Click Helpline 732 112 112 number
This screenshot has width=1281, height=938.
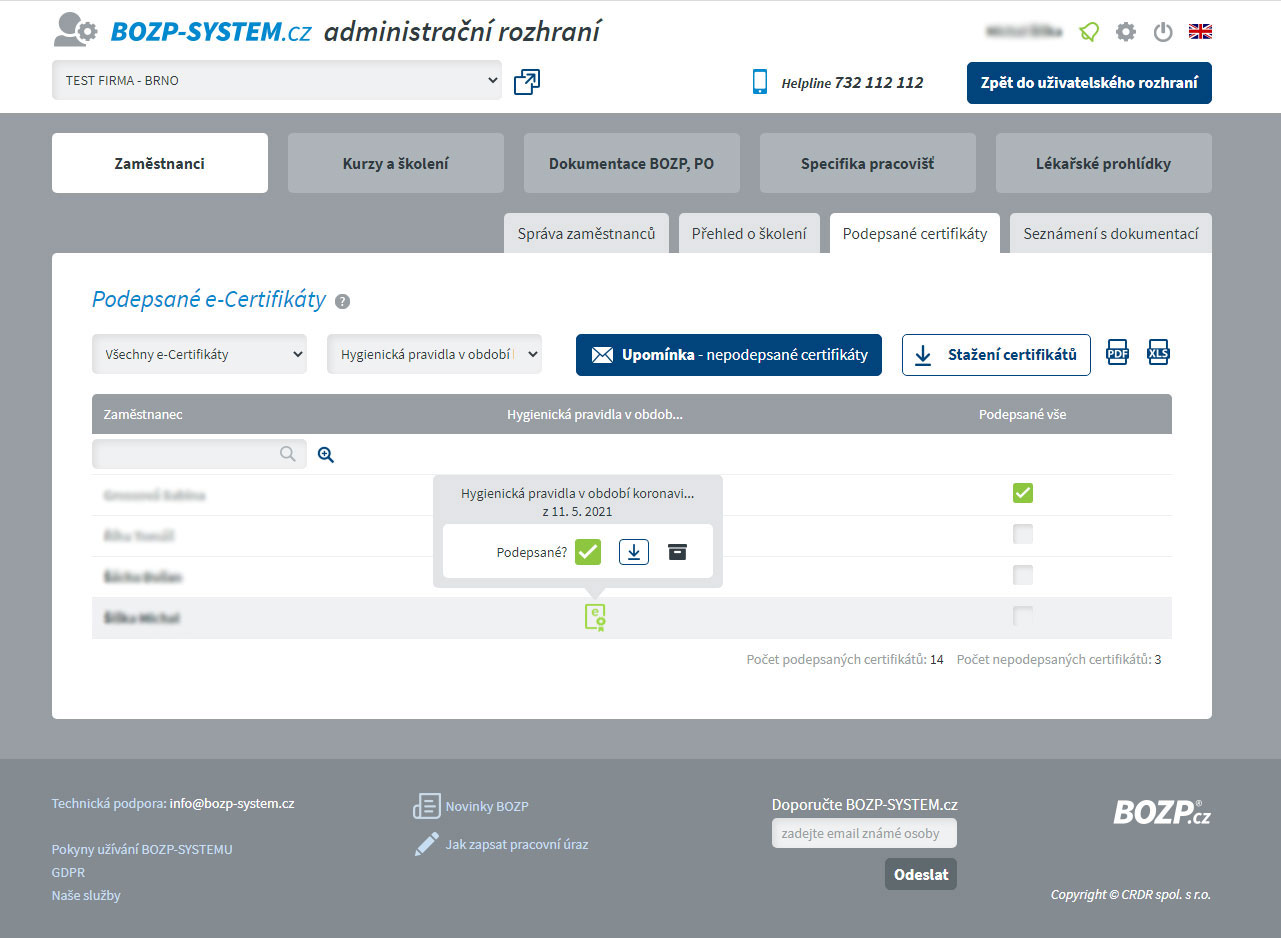click(x=852, y=83)
